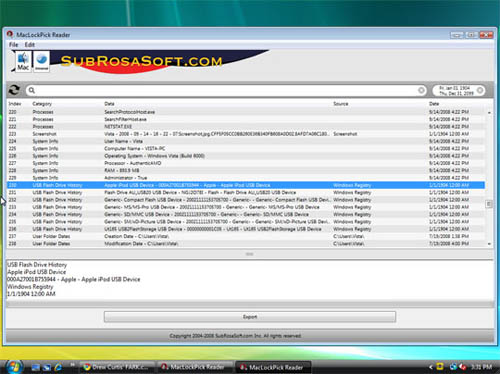
Task: Click the magnifying glass search icon
Action: coord(32,90)
